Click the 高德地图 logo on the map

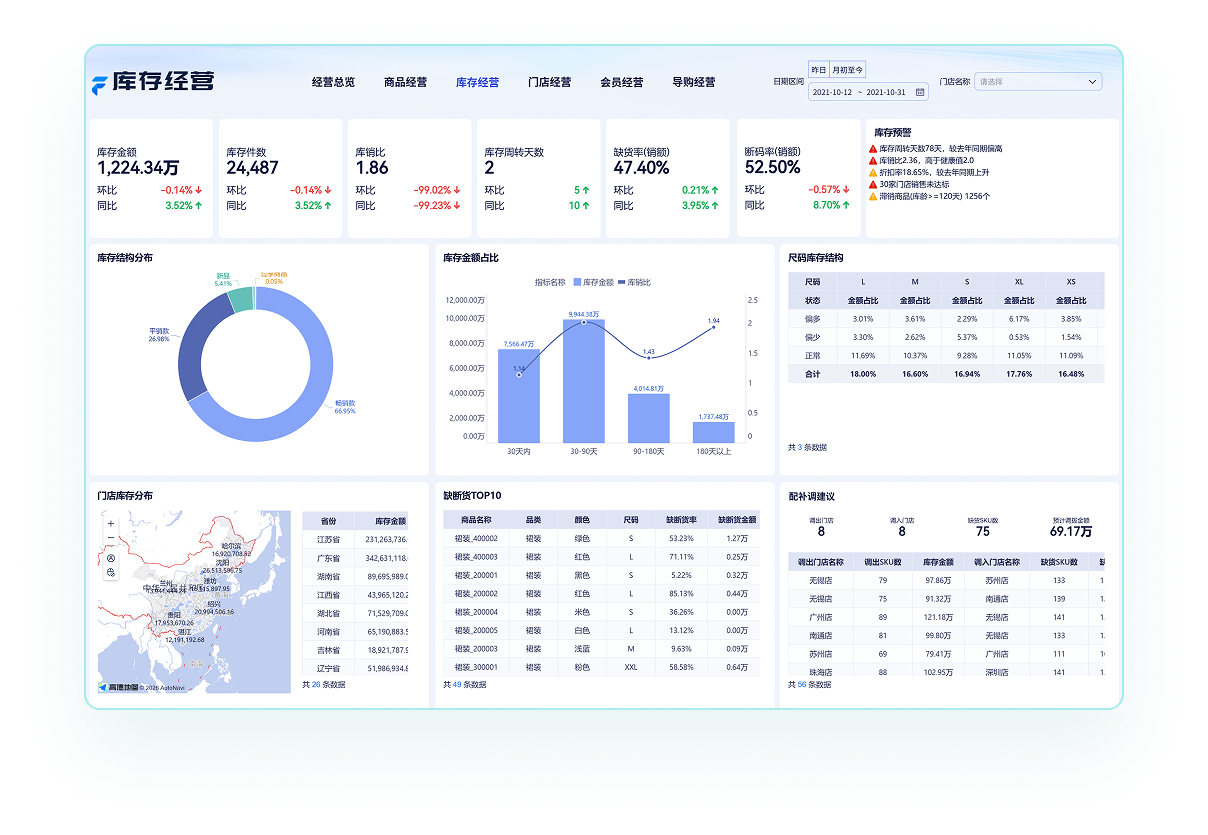click(118, 687)
